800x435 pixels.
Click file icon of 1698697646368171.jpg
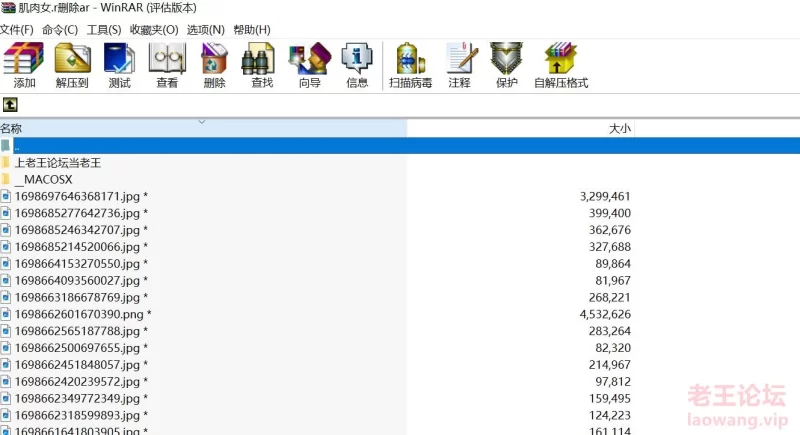(x=6, y=196)
